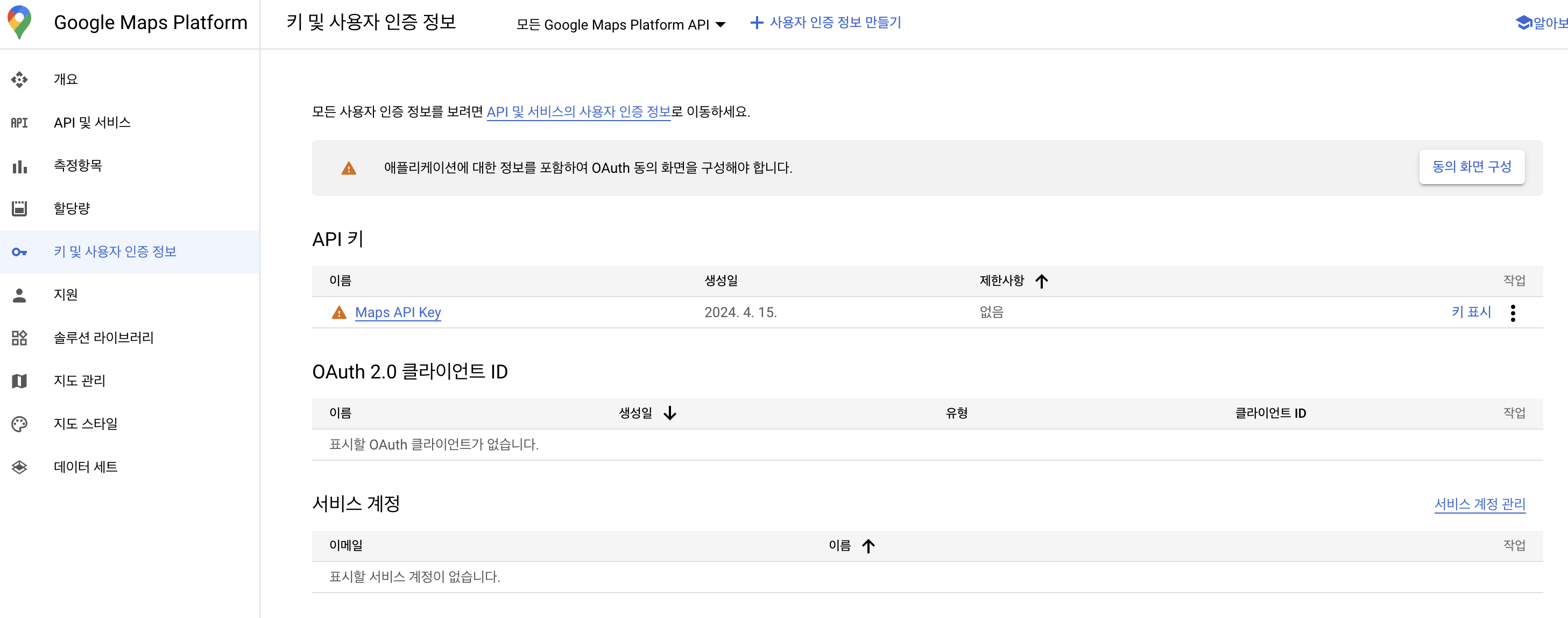Image resolution: width=1568 pixels, height=618 pixels.
Task: Click the API 및 서비스 sidebar icon
Action: point(19,123)
